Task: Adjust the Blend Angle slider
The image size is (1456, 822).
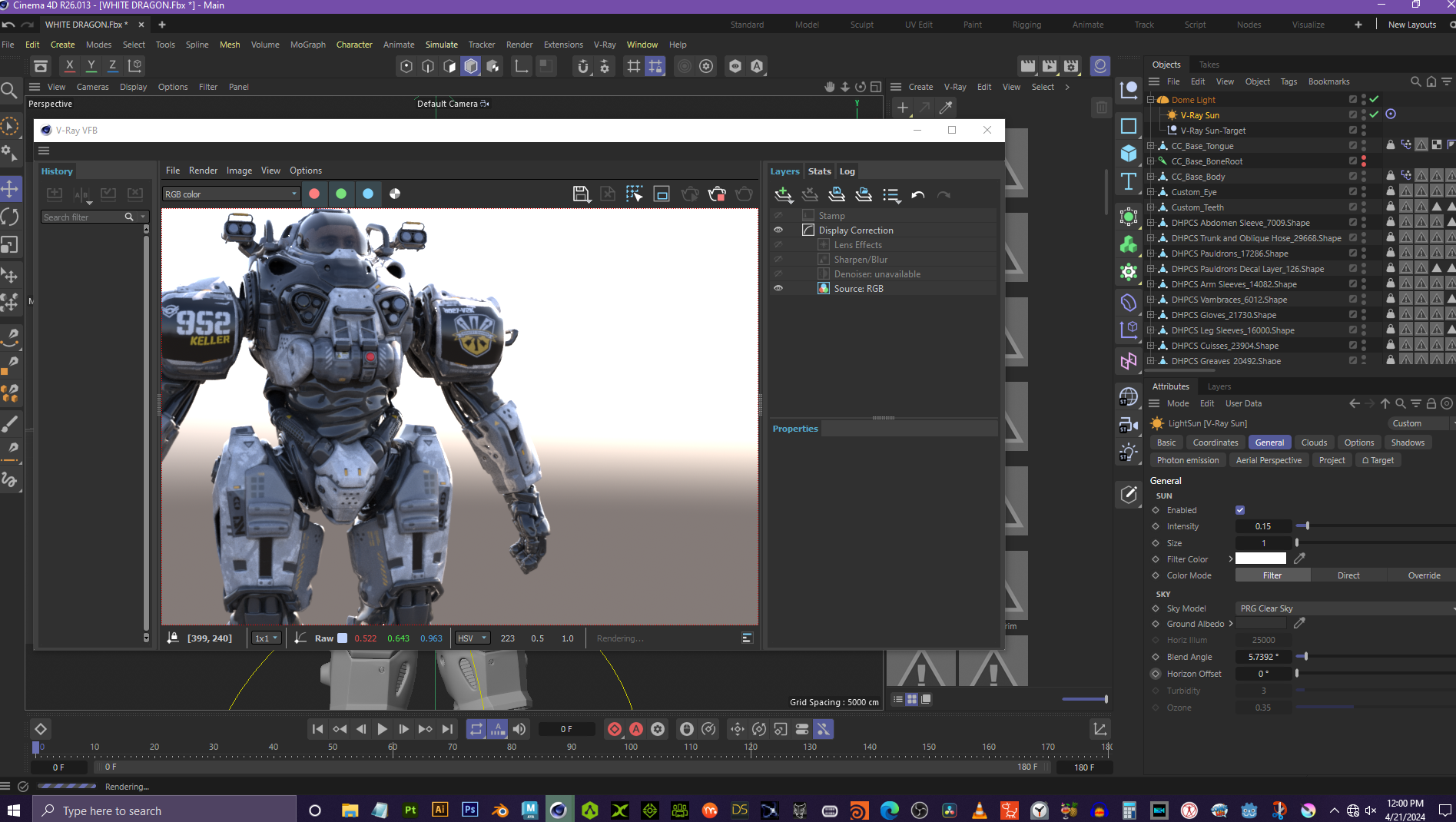Action: [1306, 657]
